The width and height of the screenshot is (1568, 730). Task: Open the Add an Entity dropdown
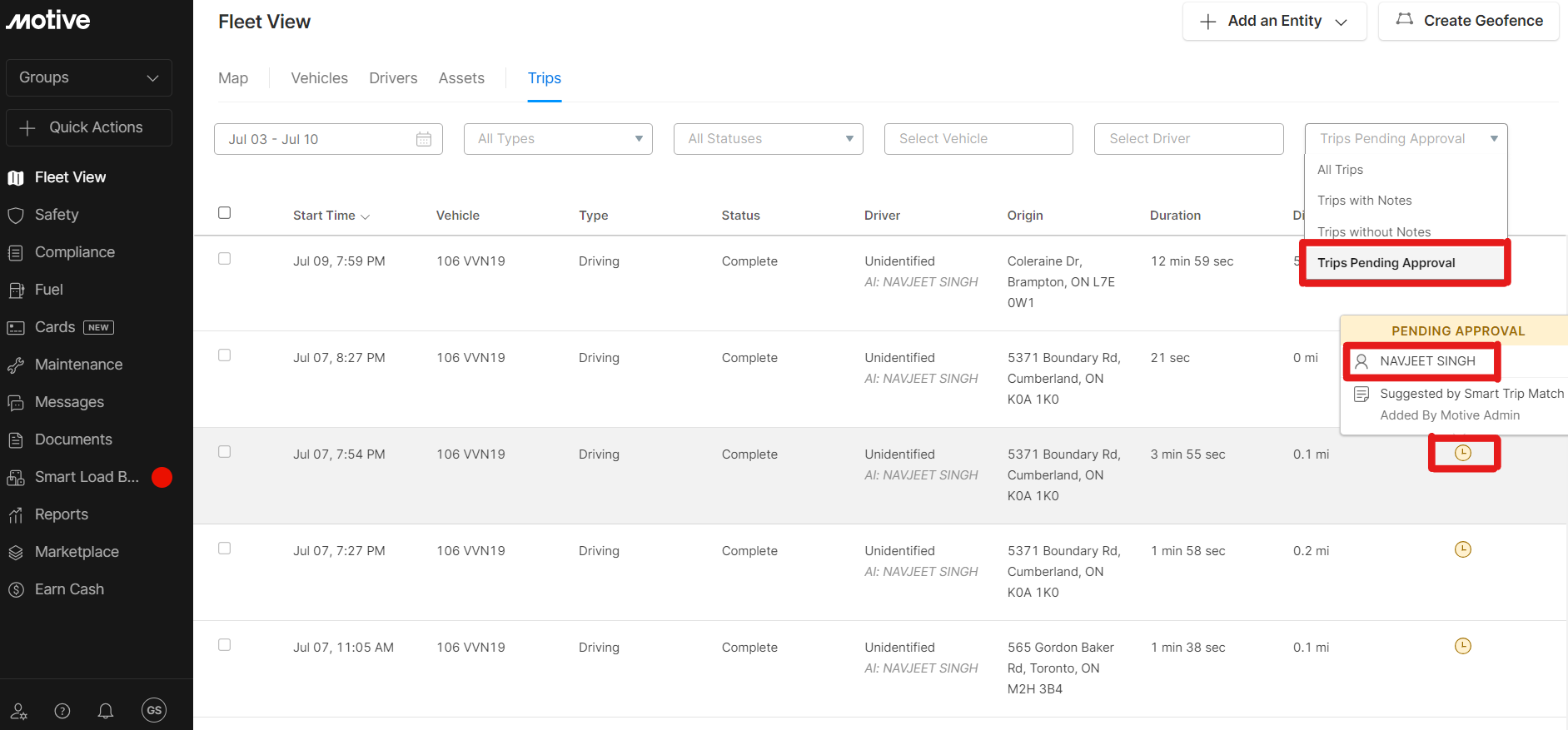(x=1275, y=21)
